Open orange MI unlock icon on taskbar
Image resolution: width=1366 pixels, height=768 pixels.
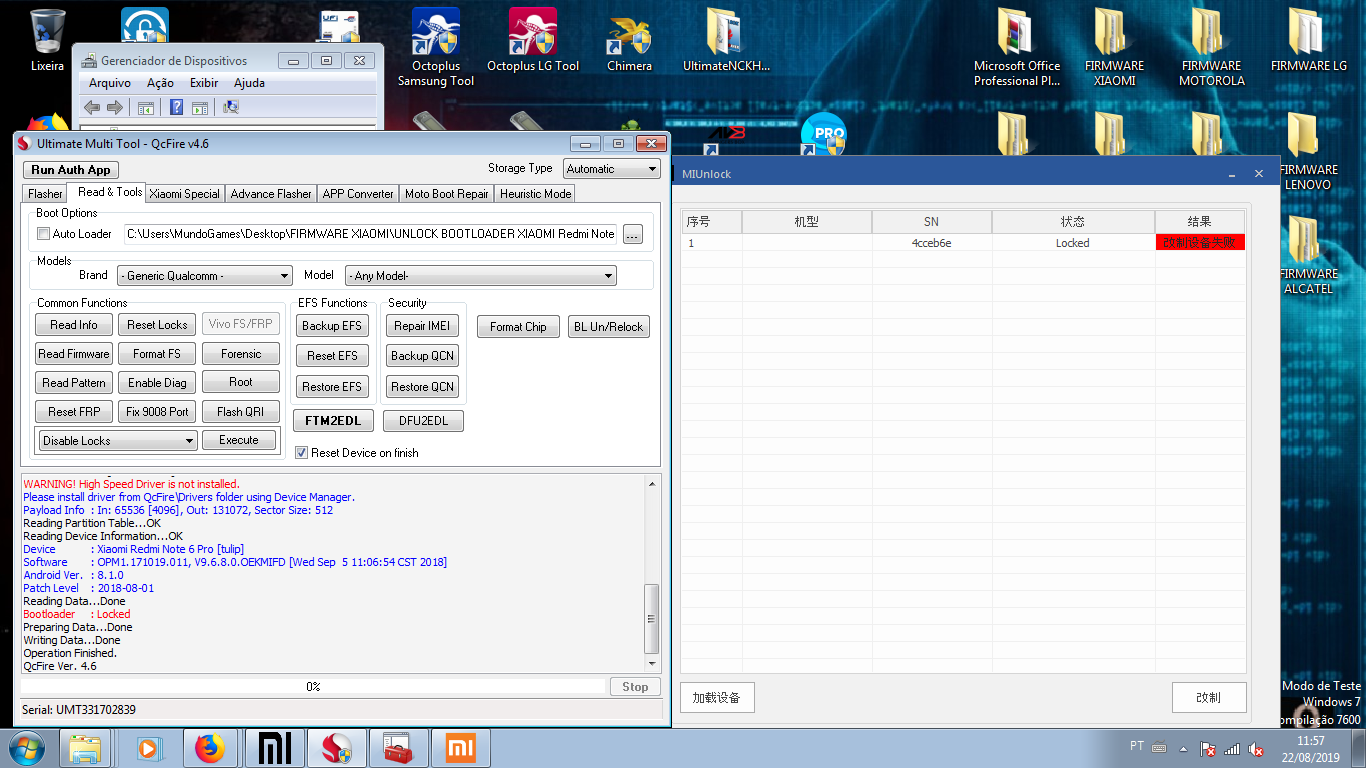point(460,748)
